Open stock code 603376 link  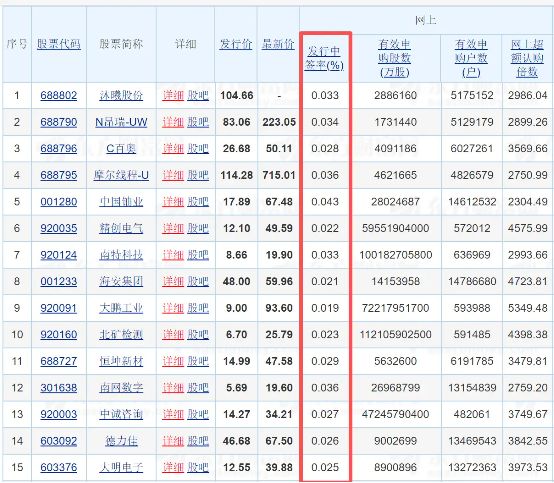59,467
